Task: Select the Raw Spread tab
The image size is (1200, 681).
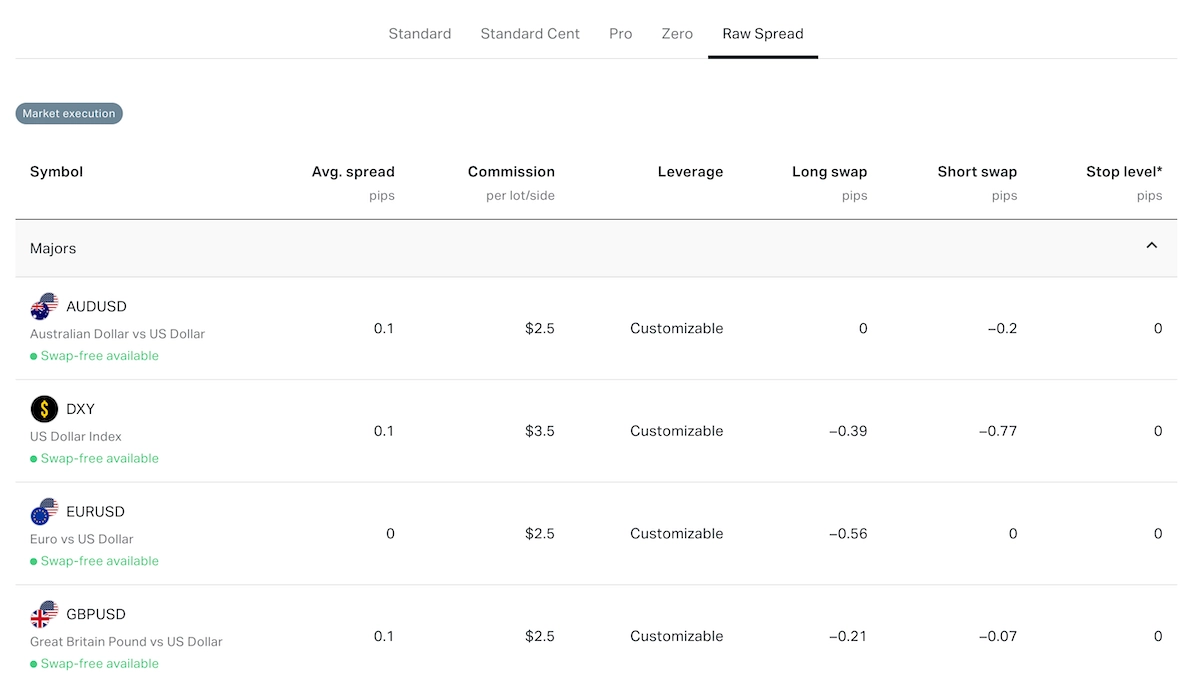Action: (x=763, y=34)
